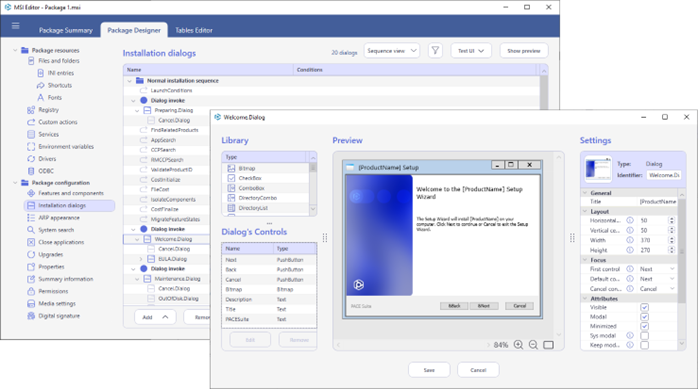The image size is (698, 389).
Task: Switch to the Tables Editor tab
Action: [194, 30]
